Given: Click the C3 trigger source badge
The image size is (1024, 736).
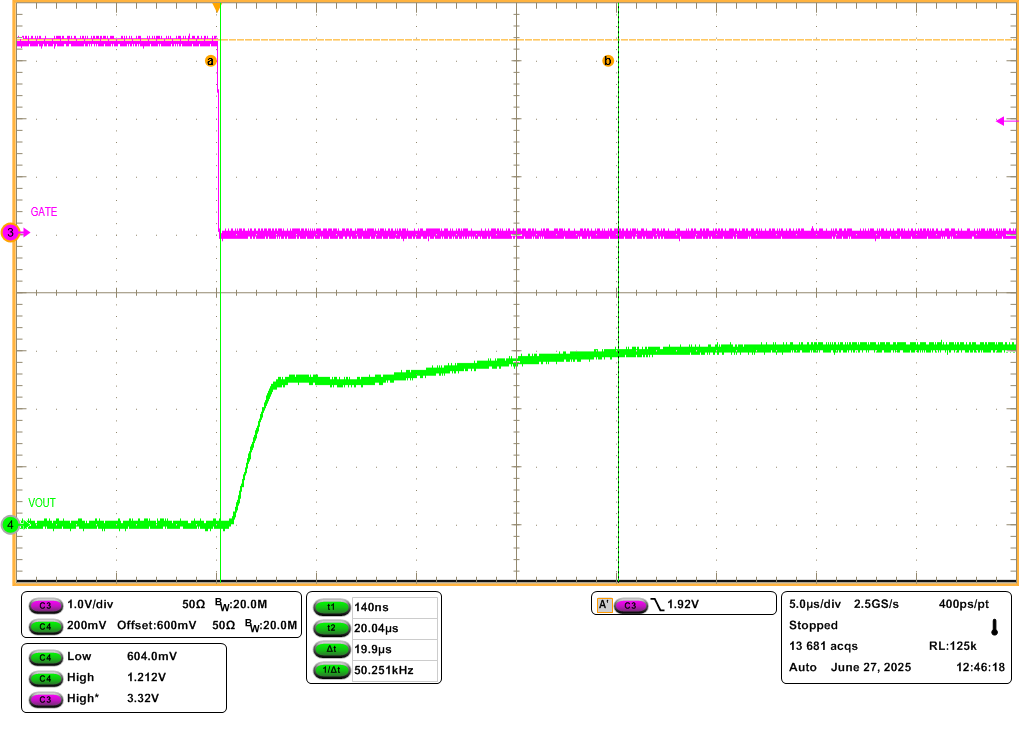Looking at the screenshot, I should pos(630,605).
